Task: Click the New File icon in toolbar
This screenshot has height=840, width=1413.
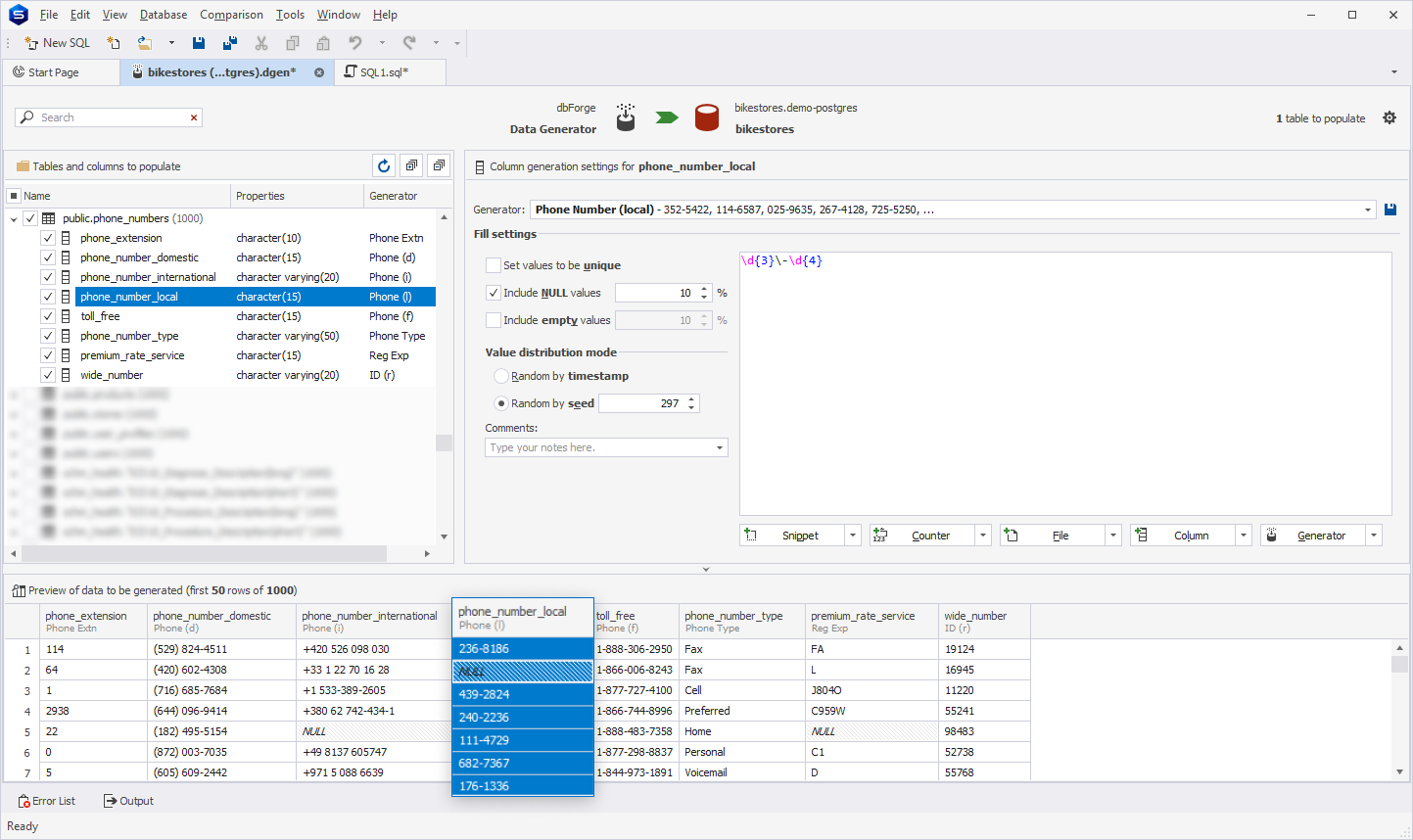Action: click(x=114, y=43)
